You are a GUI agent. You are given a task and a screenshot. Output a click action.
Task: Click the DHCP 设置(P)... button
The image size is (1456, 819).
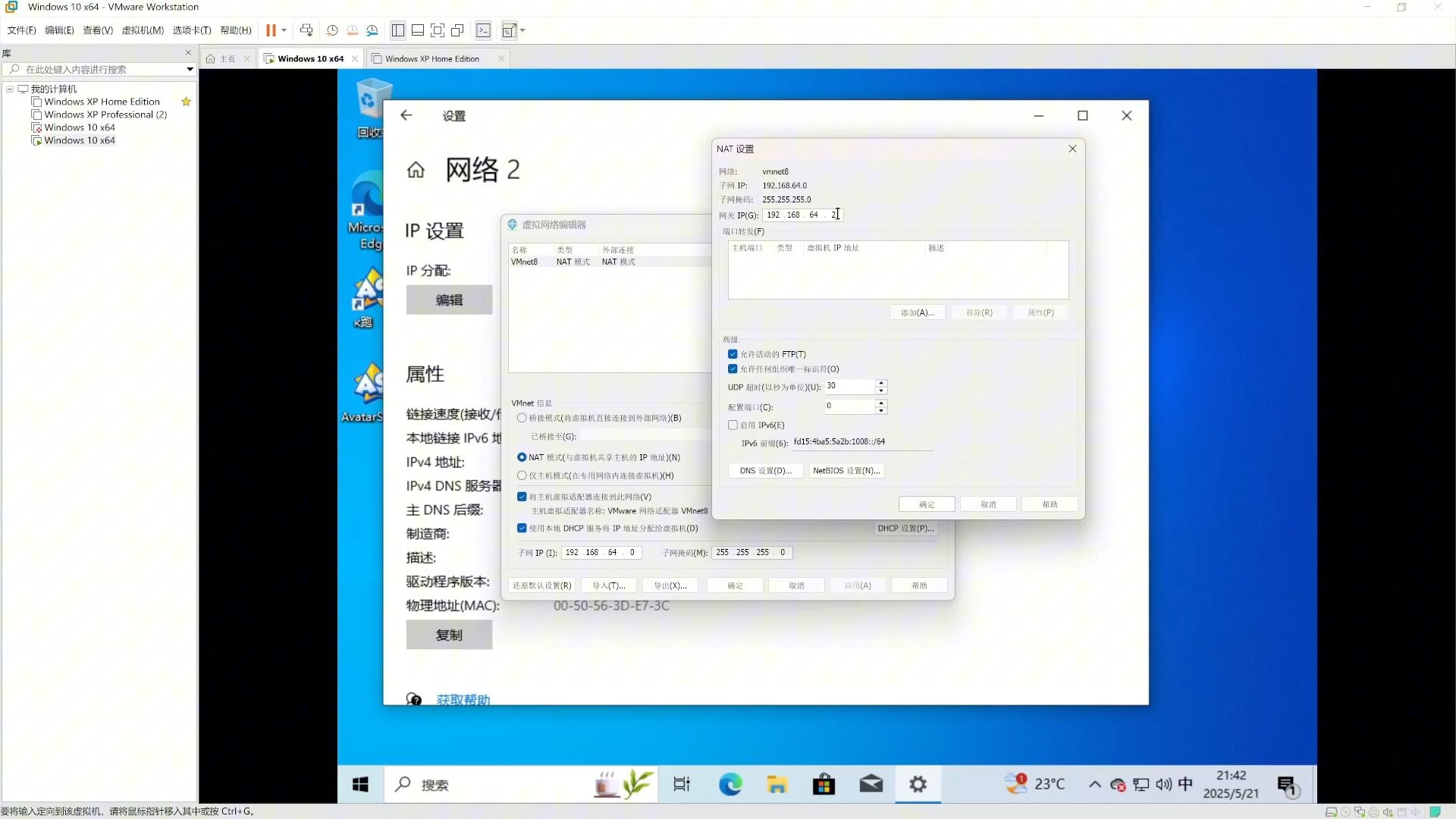[905, 529]
